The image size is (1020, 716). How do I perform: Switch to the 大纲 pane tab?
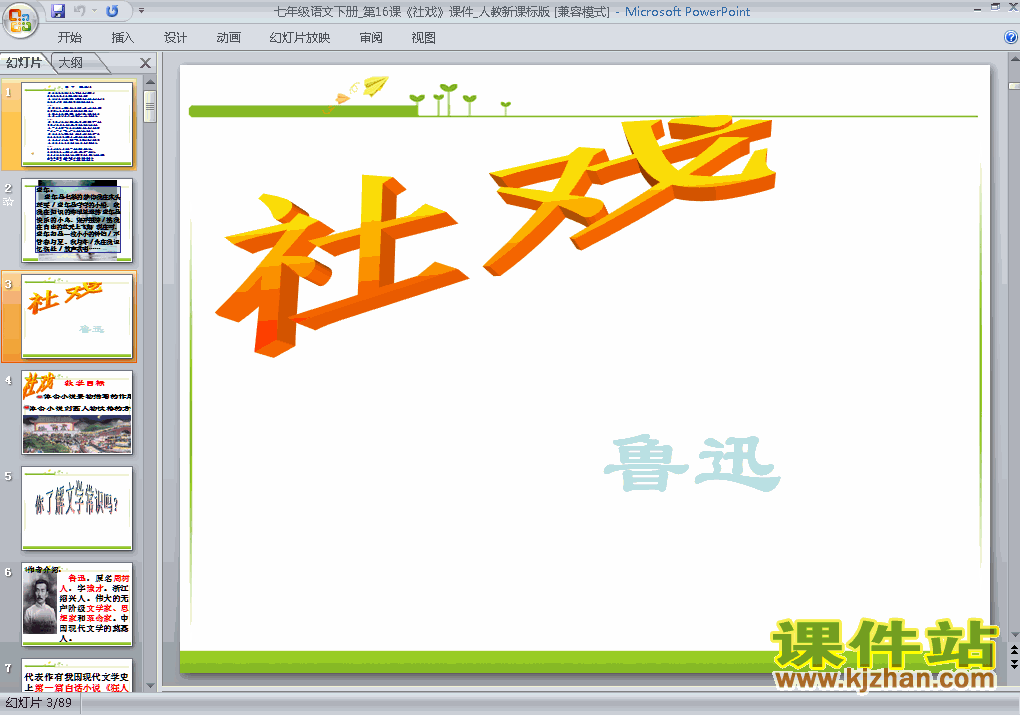(x=72, y=62)
